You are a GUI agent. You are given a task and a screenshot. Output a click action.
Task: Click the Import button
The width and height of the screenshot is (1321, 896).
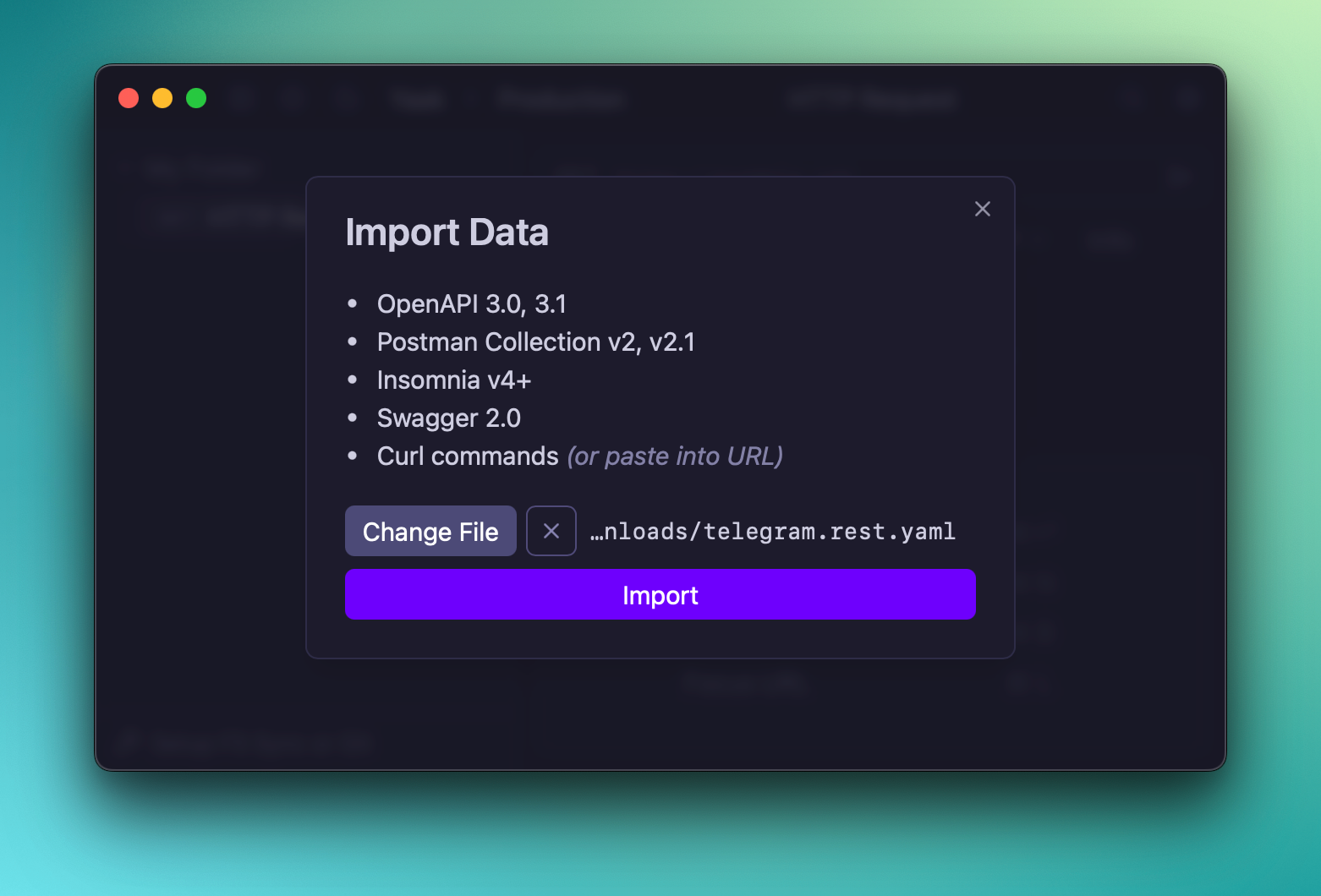660,594
